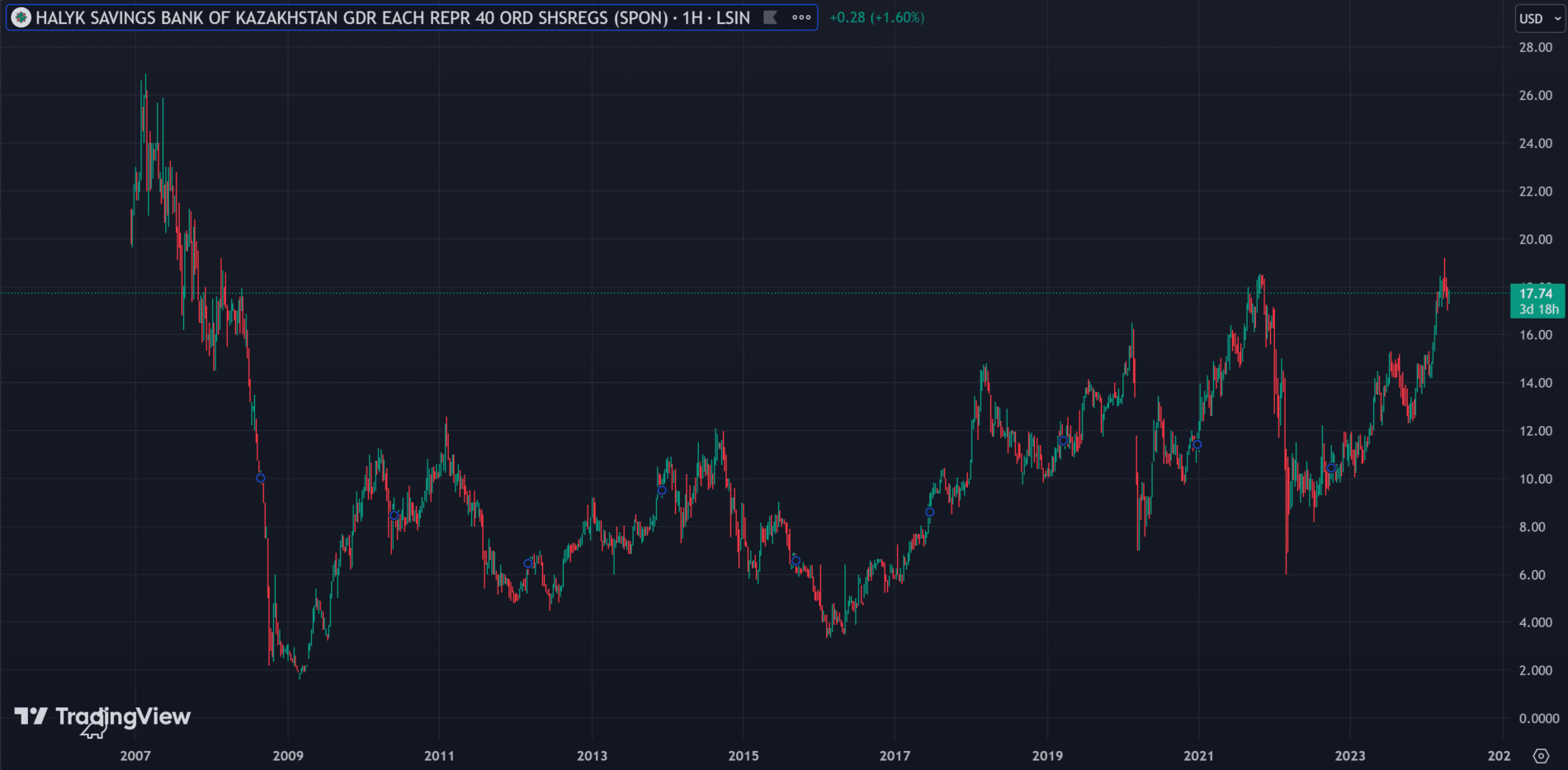Click the event marker circle near mid 2017
This screenshot has width=1568, height=770.
tap(930, 513)
